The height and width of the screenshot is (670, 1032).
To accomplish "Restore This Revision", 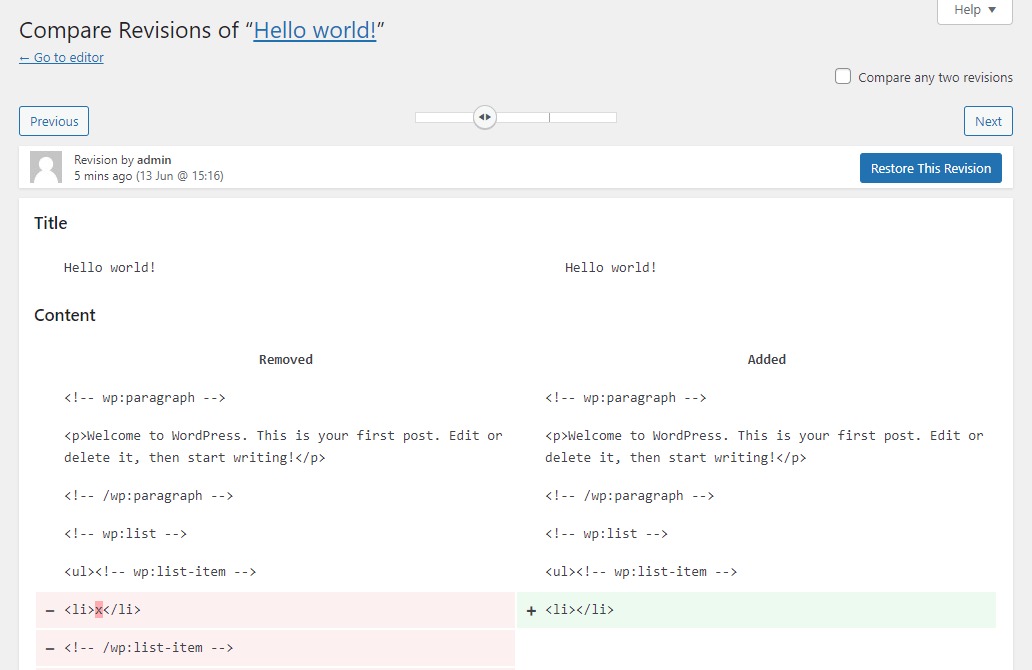I will pyautogui.click(x=931, y=168).
